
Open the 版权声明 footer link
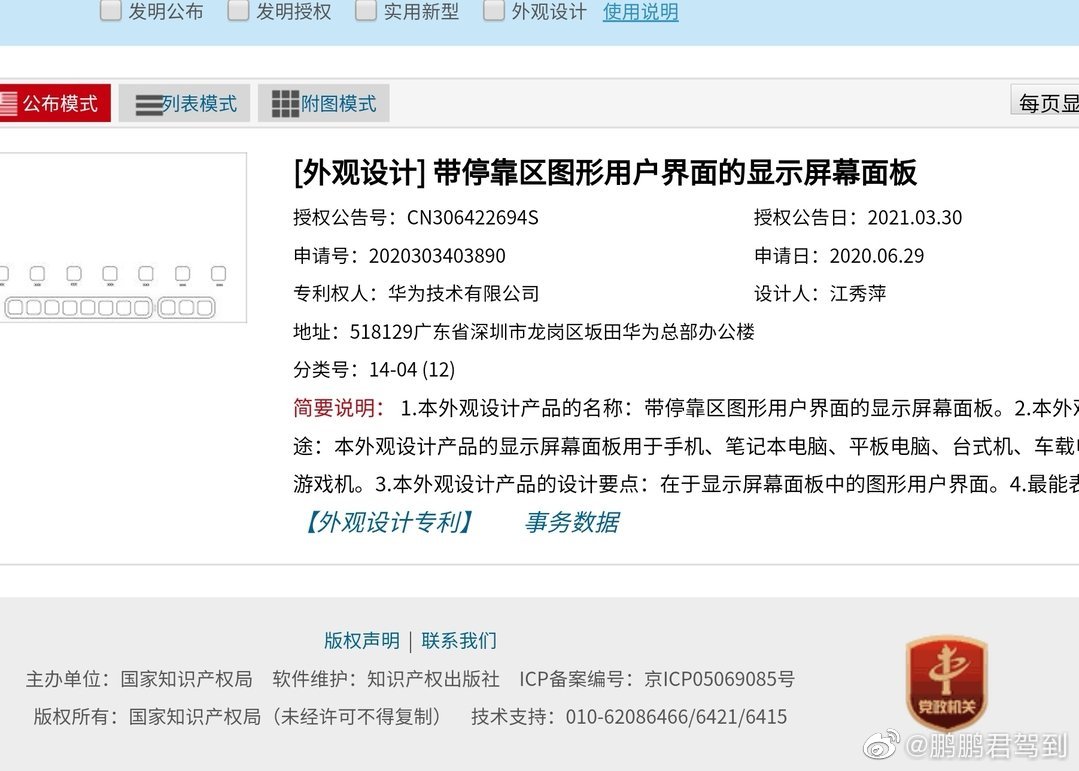click(362, 640)
